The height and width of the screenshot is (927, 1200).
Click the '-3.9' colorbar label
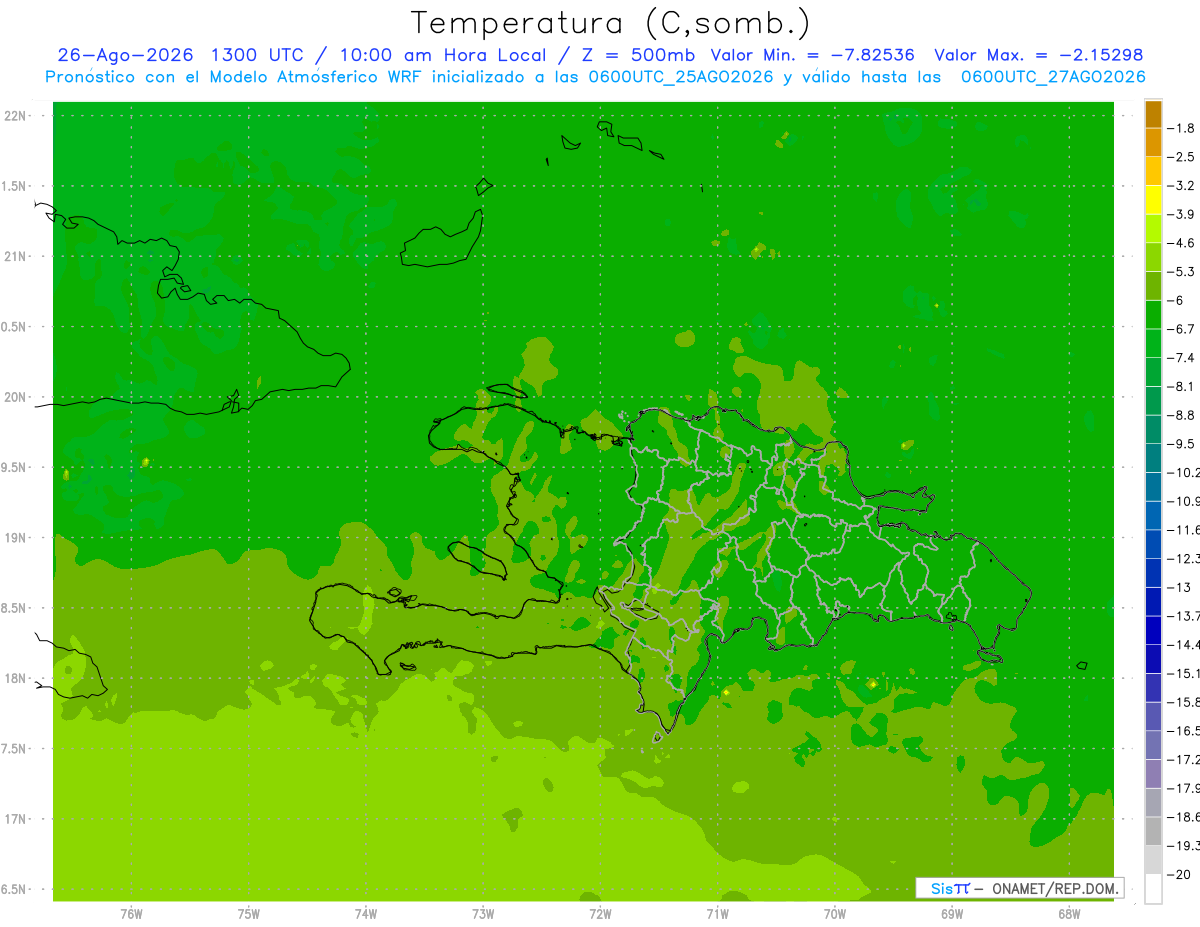[x=1183, y=214]
